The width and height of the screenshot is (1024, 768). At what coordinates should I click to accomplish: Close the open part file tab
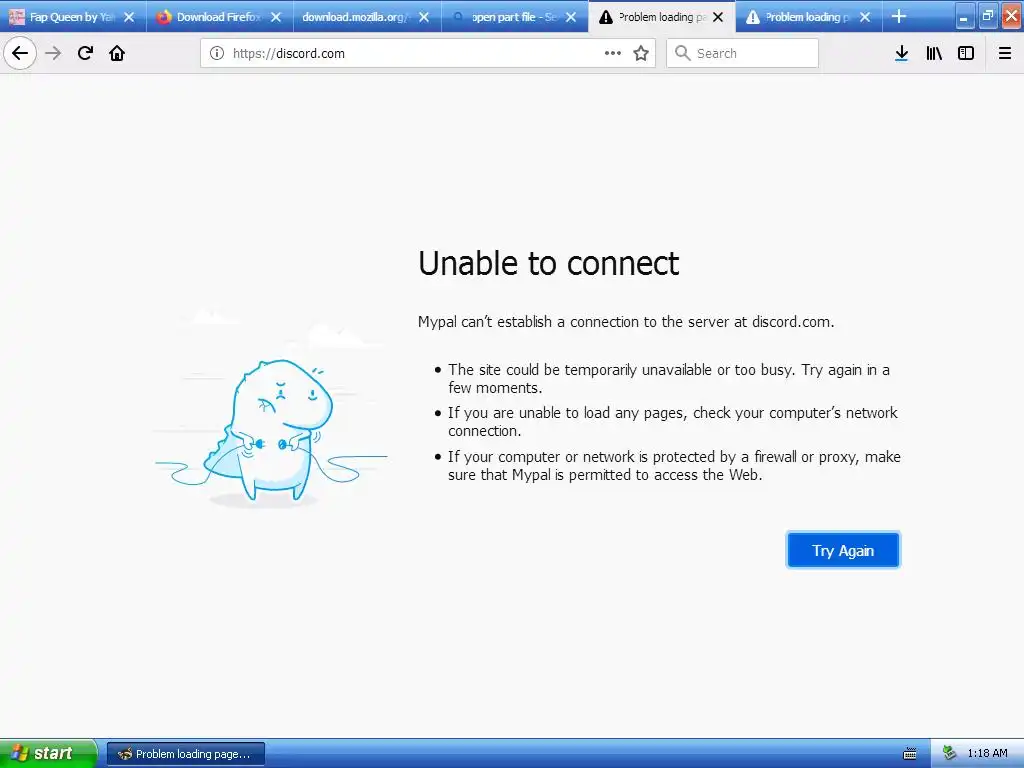click(571, 17)
